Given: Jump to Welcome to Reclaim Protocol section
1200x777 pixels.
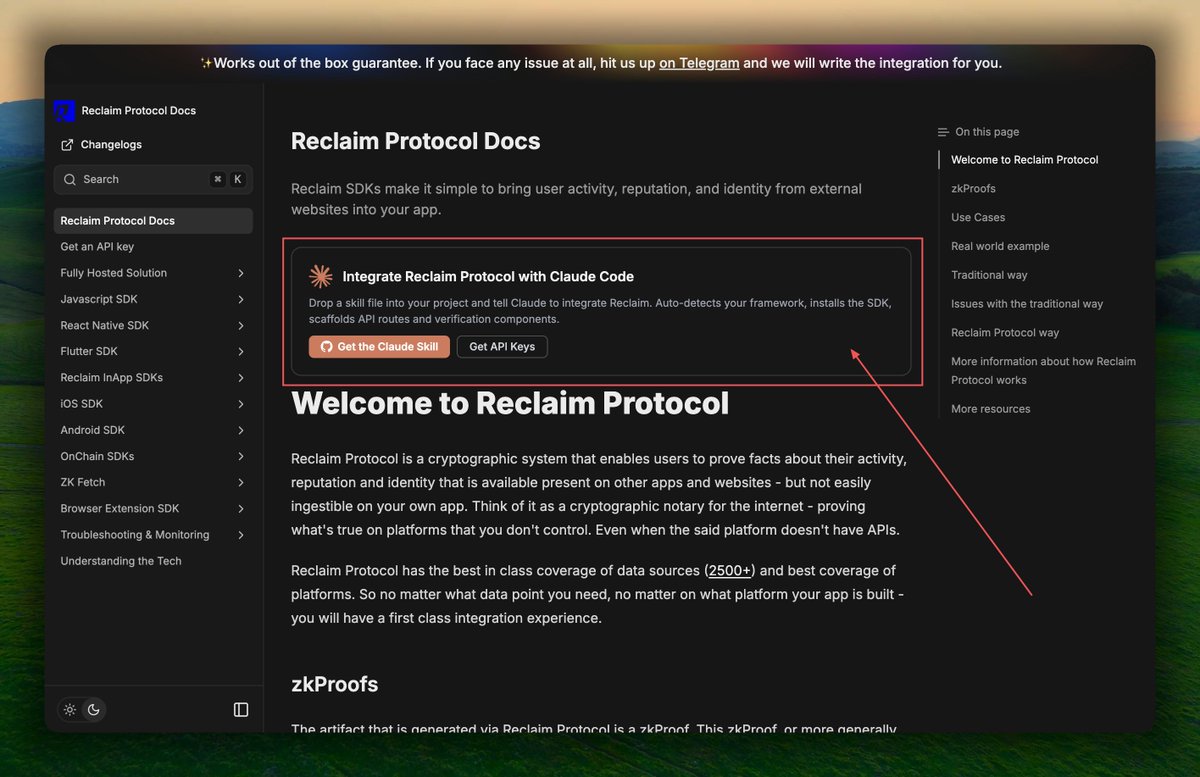Looking at the screenshot, I should coord(1025,160).
